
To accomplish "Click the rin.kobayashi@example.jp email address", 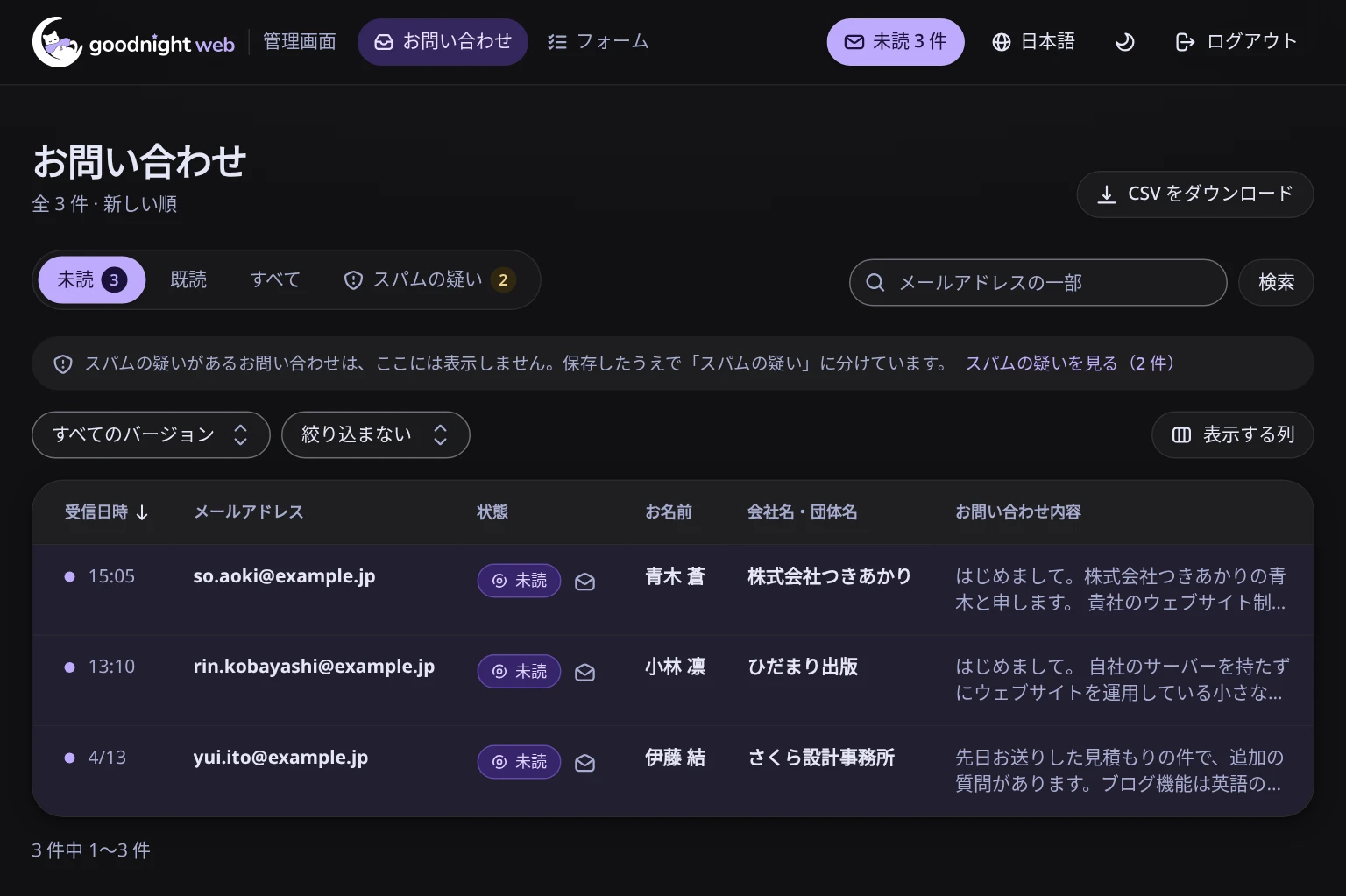I will [314, 667].
